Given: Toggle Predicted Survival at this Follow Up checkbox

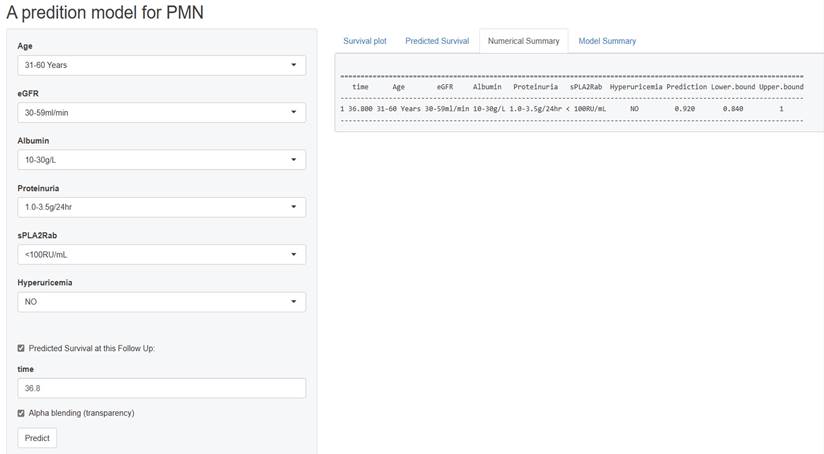Looking at the screenshot, I should pyautogui.click(x=21, y=348).
